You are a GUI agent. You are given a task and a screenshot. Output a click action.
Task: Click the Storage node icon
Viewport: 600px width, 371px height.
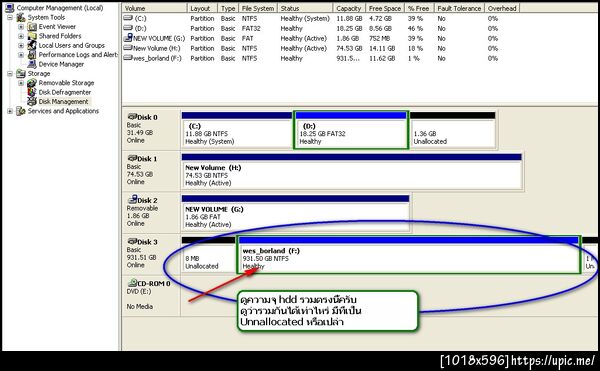tap(21, 73)
